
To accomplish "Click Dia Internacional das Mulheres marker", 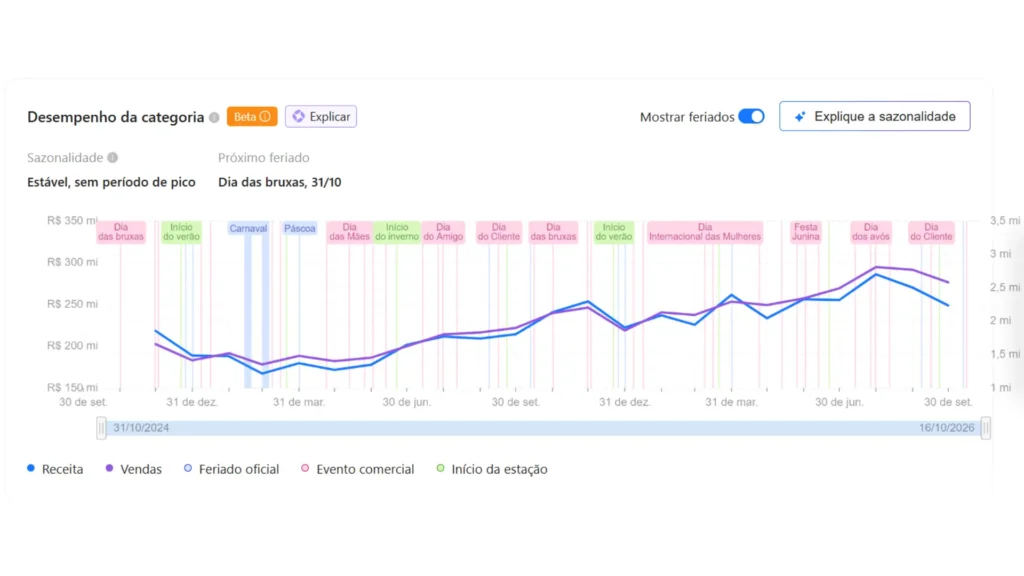I will (705, 232).
